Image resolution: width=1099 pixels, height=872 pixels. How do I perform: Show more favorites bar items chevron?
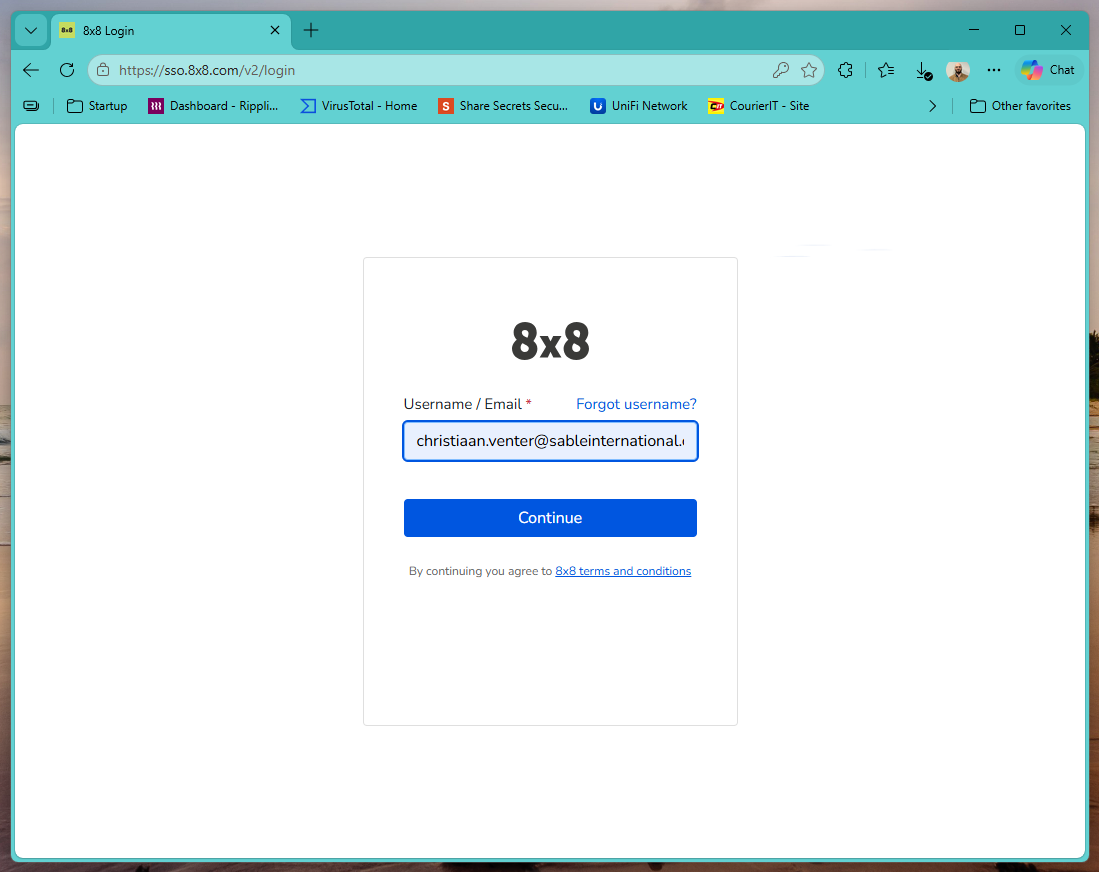pos(932,106)
